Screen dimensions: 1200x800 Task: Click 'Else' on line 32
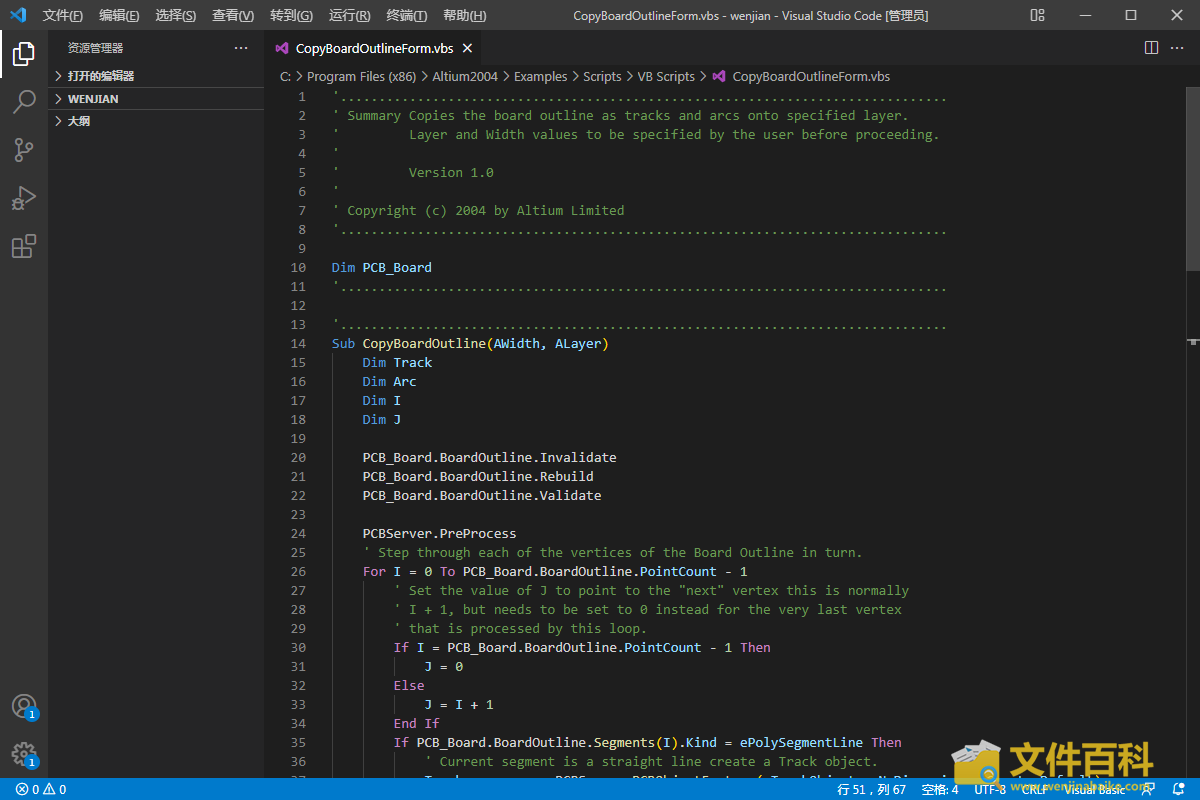pyautogui.click(x=409, y=686)
